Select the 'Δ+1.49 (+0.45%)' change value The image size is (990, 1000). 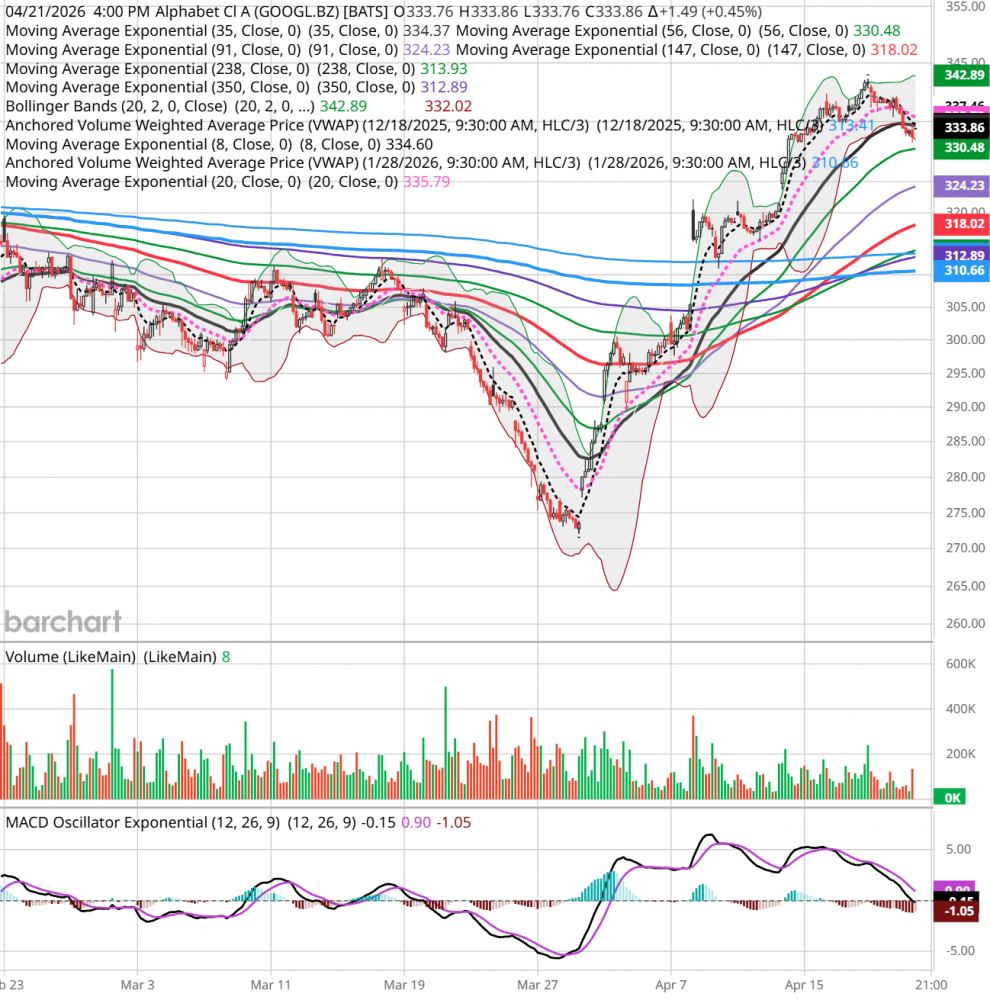[x=704, y=11]
